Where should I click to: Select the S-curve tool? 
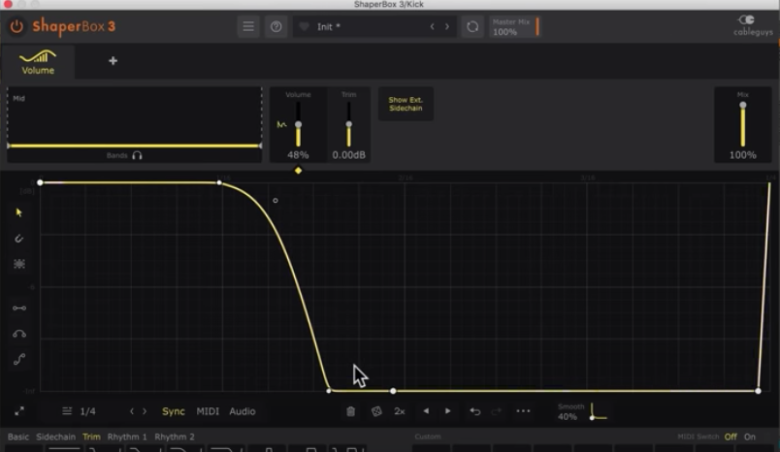tap(19, 359)
